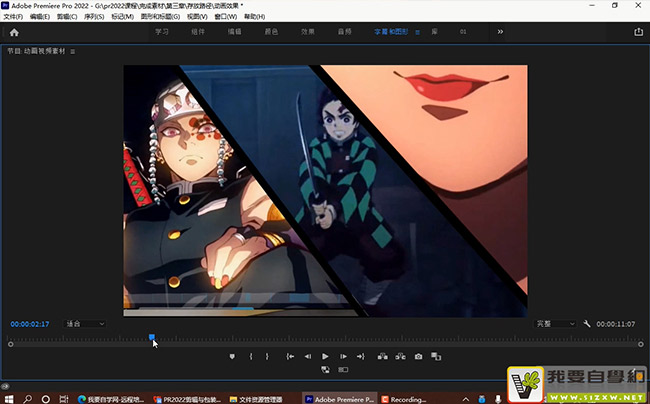Switch to the 文件资源管理器 taskbar window
The width and height of the screenshot is (650, 404).
pos(257,399)
